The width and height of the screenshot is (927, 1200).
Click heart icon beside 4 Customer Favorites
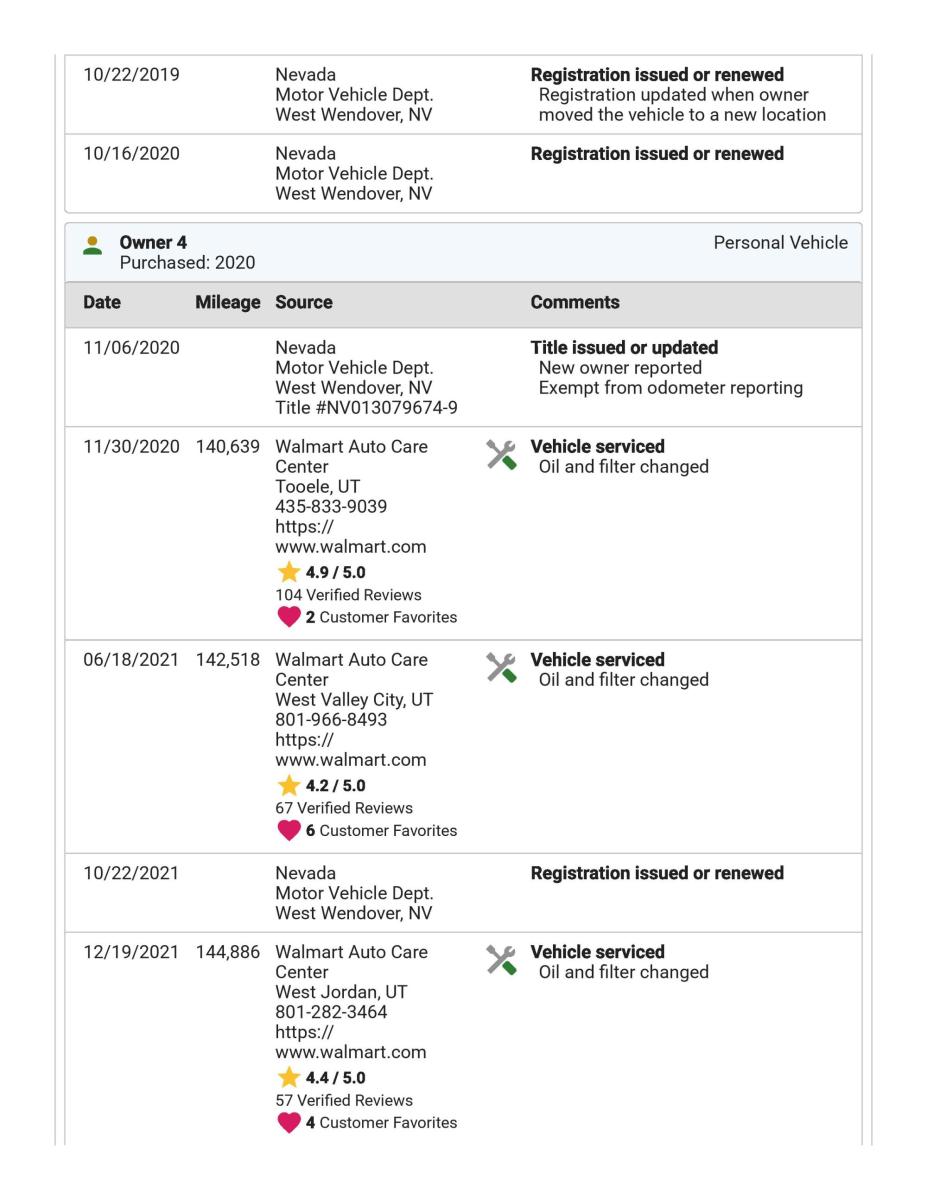(288, 1123)
